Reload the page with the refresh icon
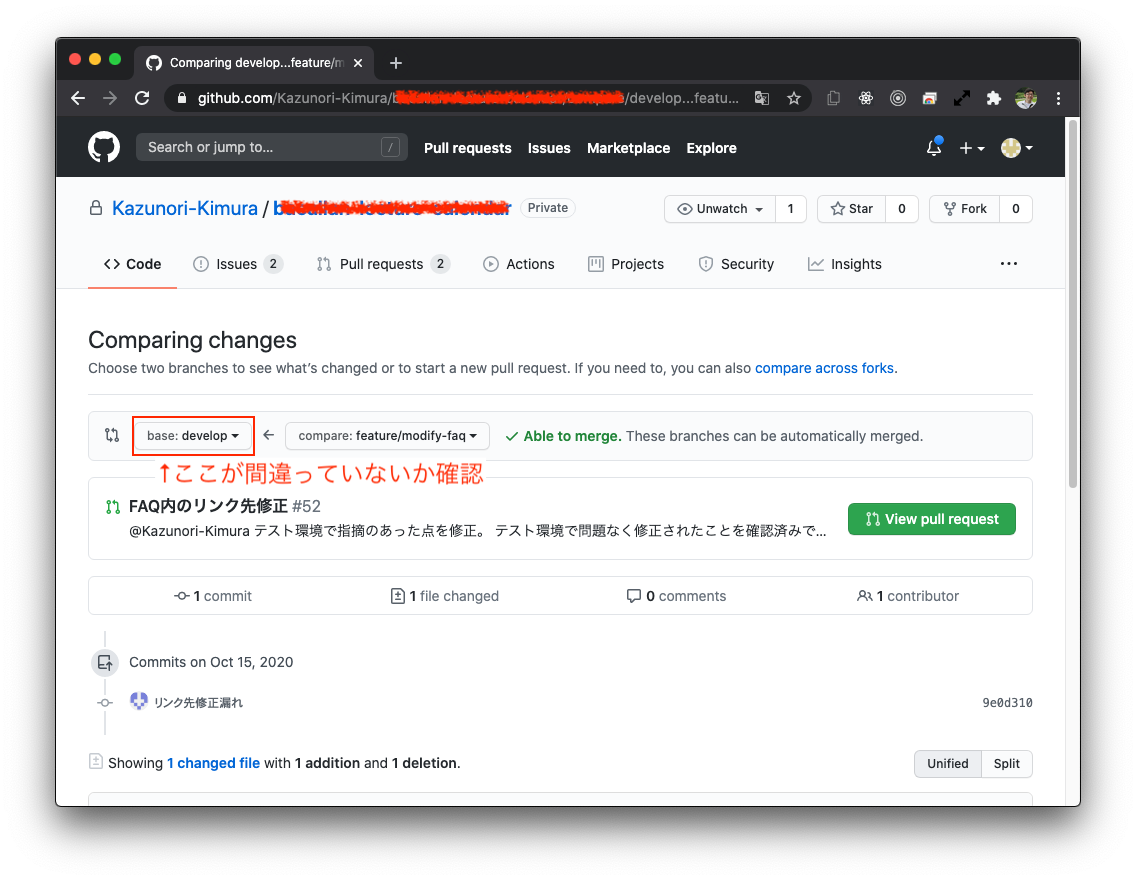The height and width of the screenshot is (880, 1136). [142, 99]
